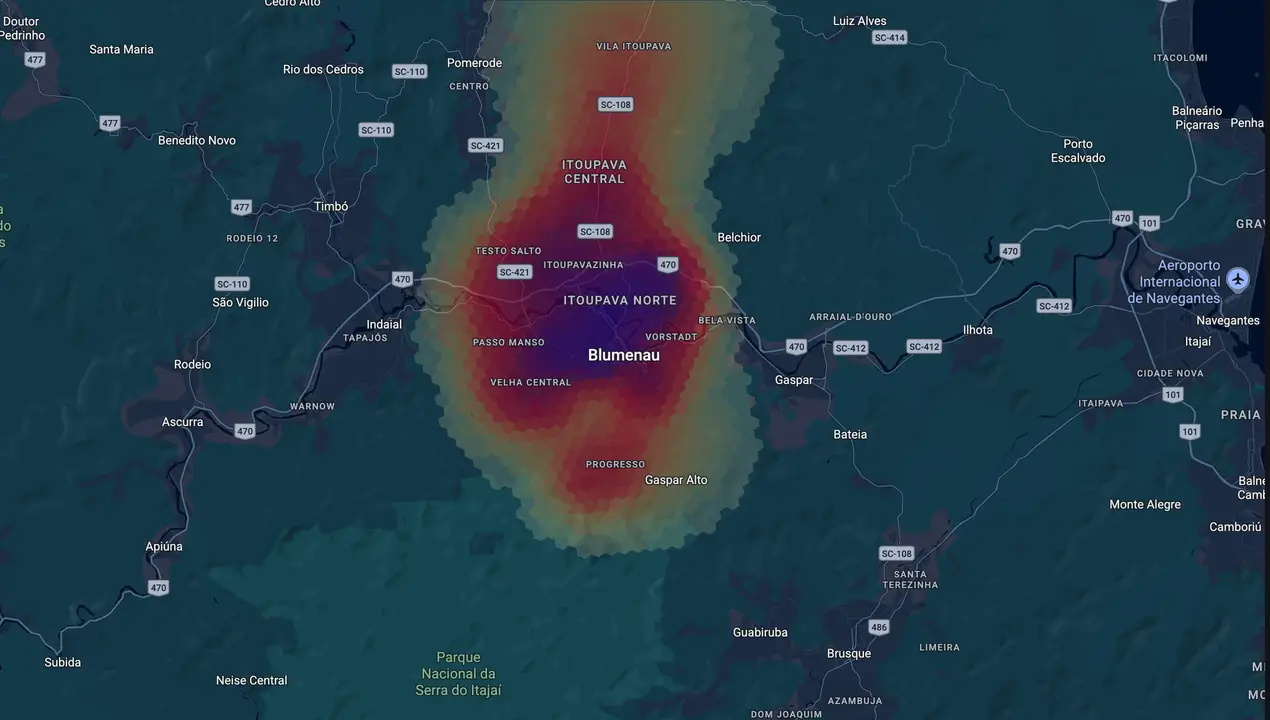This screenshot has height=720, width=1270.
Task: Click the Progresso label
Action: pyautogui.click(x=615, y=464)
